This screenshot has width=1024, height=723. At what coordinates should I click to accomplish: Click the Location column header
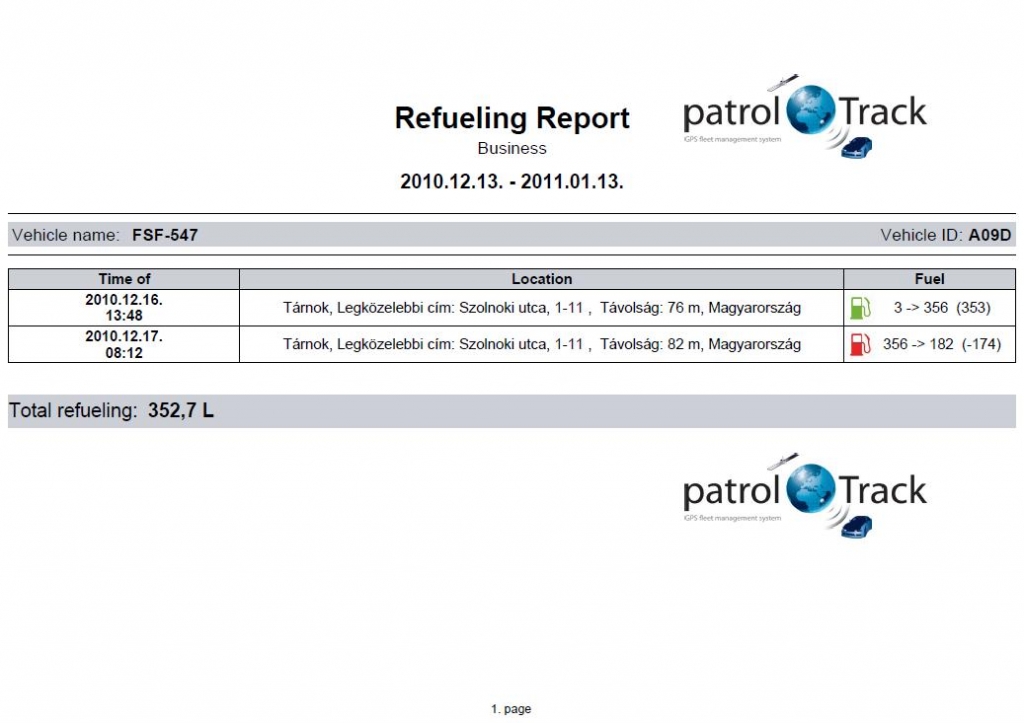541,279
